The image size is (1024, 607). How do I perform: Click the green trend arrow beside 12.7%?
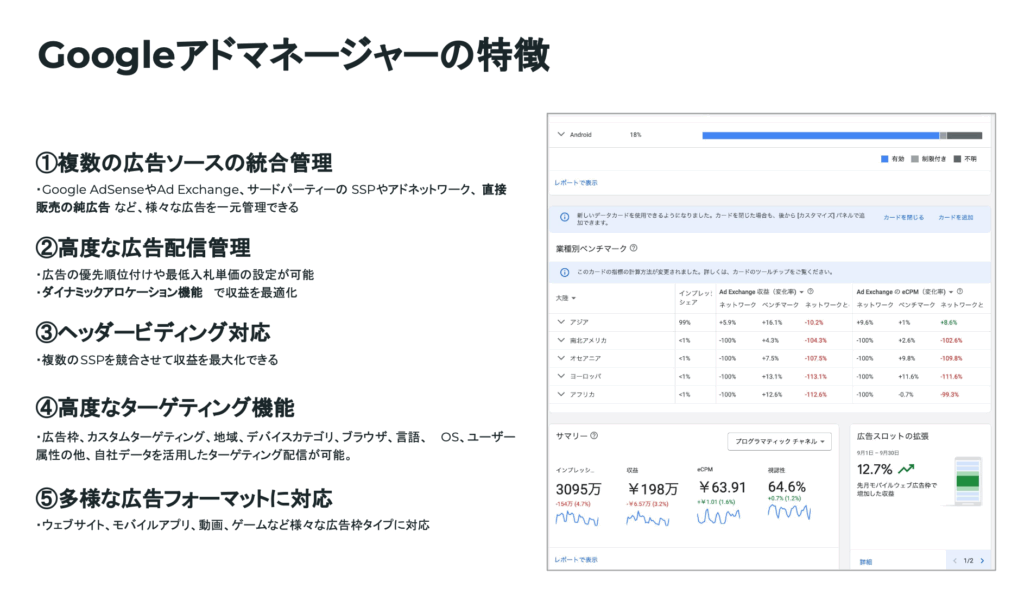coord(906,468)
